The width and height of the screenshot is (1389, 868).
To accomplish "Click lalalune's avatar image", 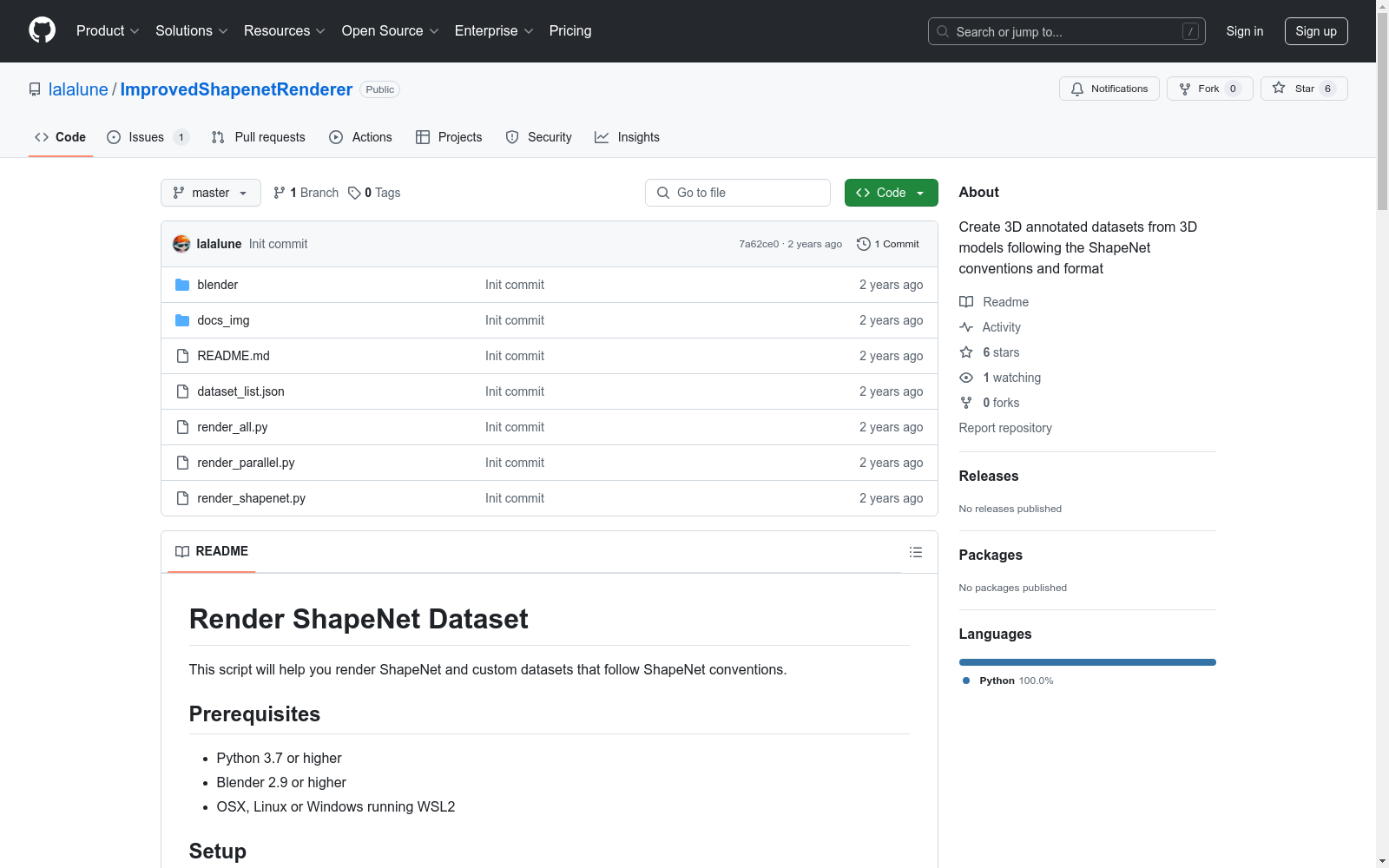I will (x=181, y=244).
